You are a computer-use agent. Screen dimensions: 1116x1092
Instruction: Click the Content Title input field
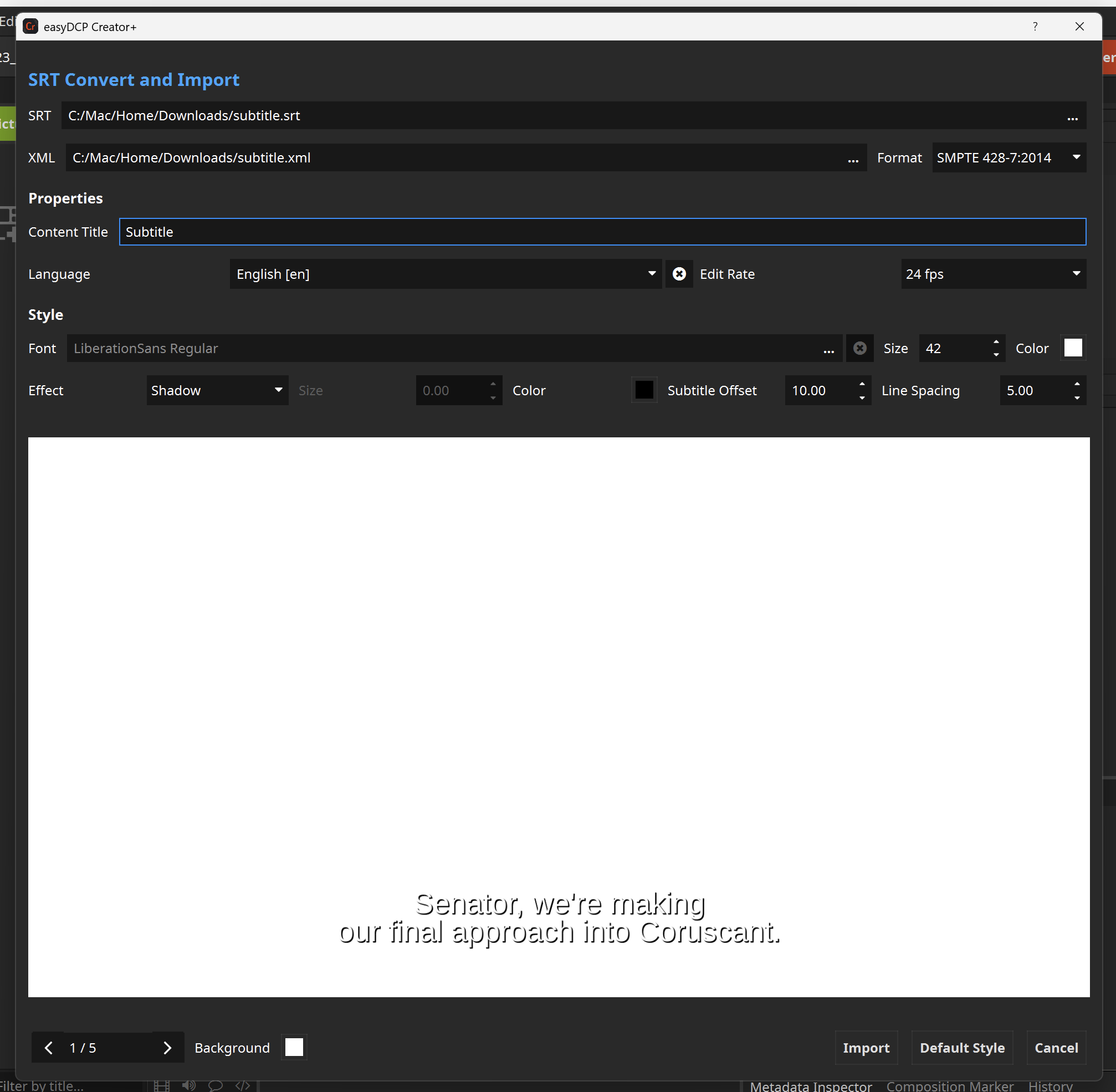click(602, 232)
